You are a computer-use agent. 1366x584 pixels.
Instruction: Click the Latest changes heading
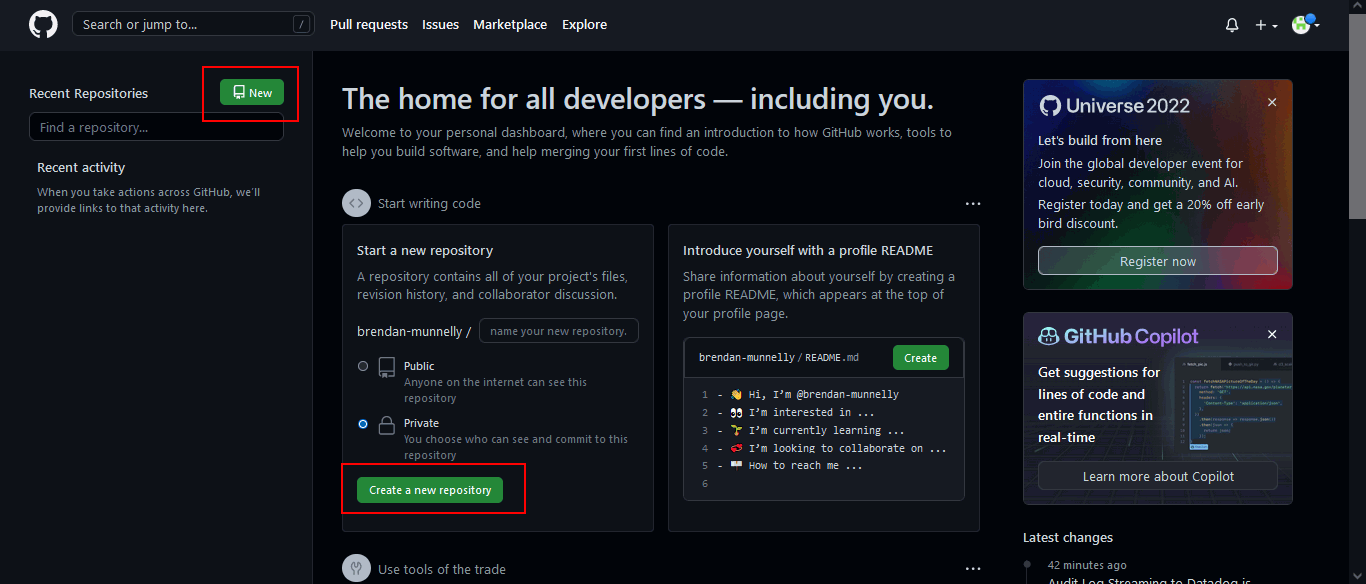click(1068, 537)
